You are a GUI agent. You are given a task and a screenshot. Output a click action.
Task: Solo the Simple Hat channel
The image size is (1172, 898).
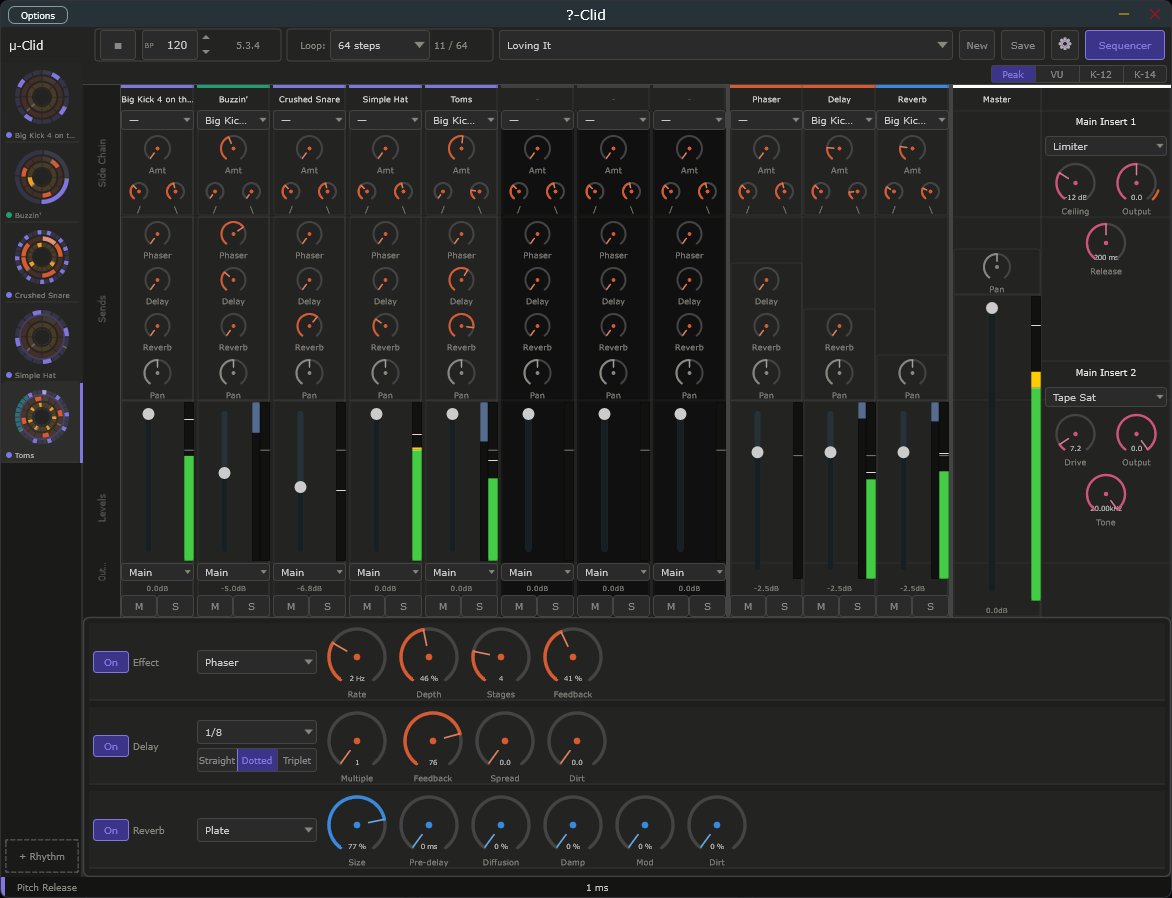(403, 606)
